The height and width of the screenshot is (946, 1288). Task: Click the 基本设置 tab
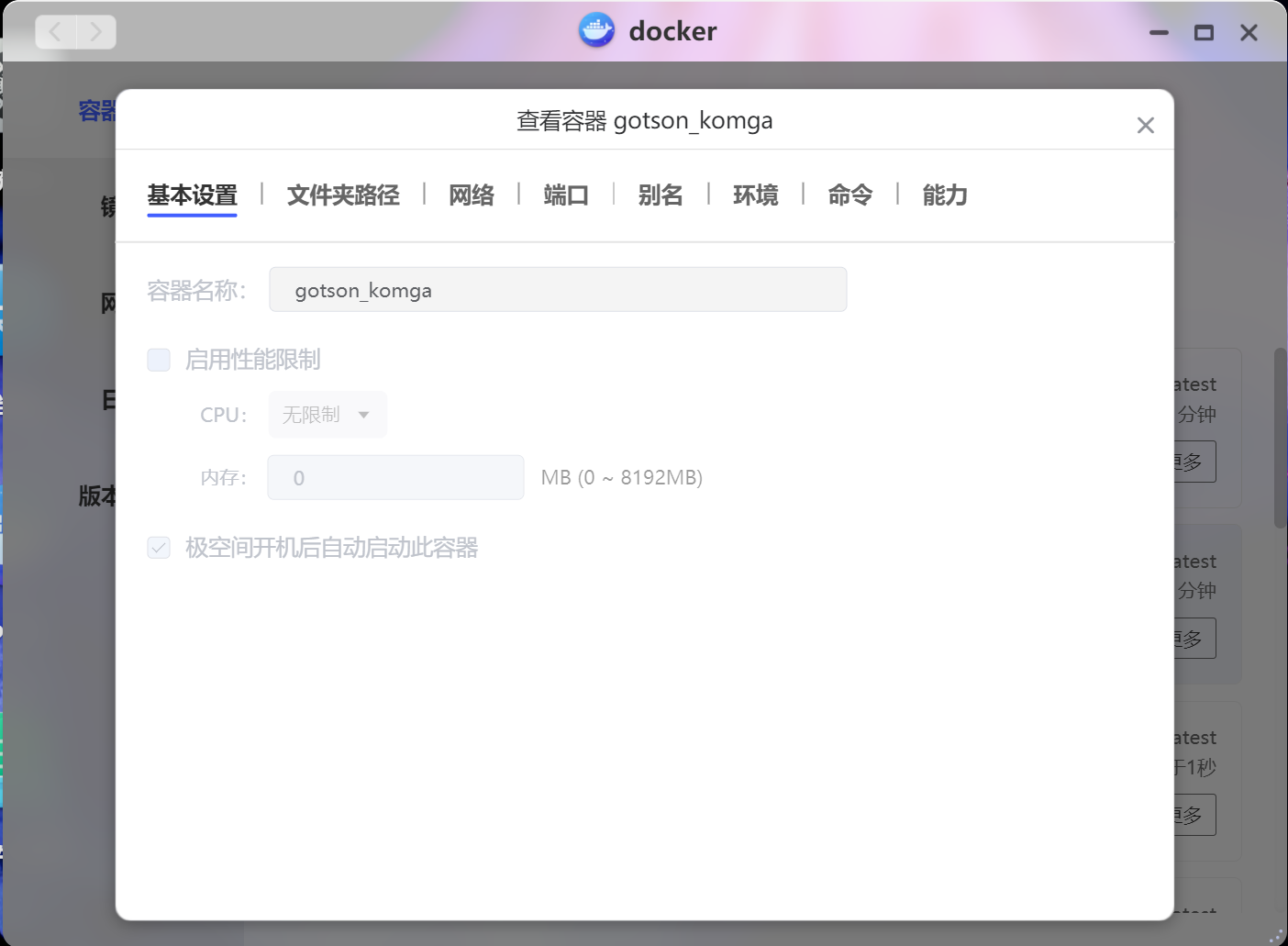tap(192, 195)
